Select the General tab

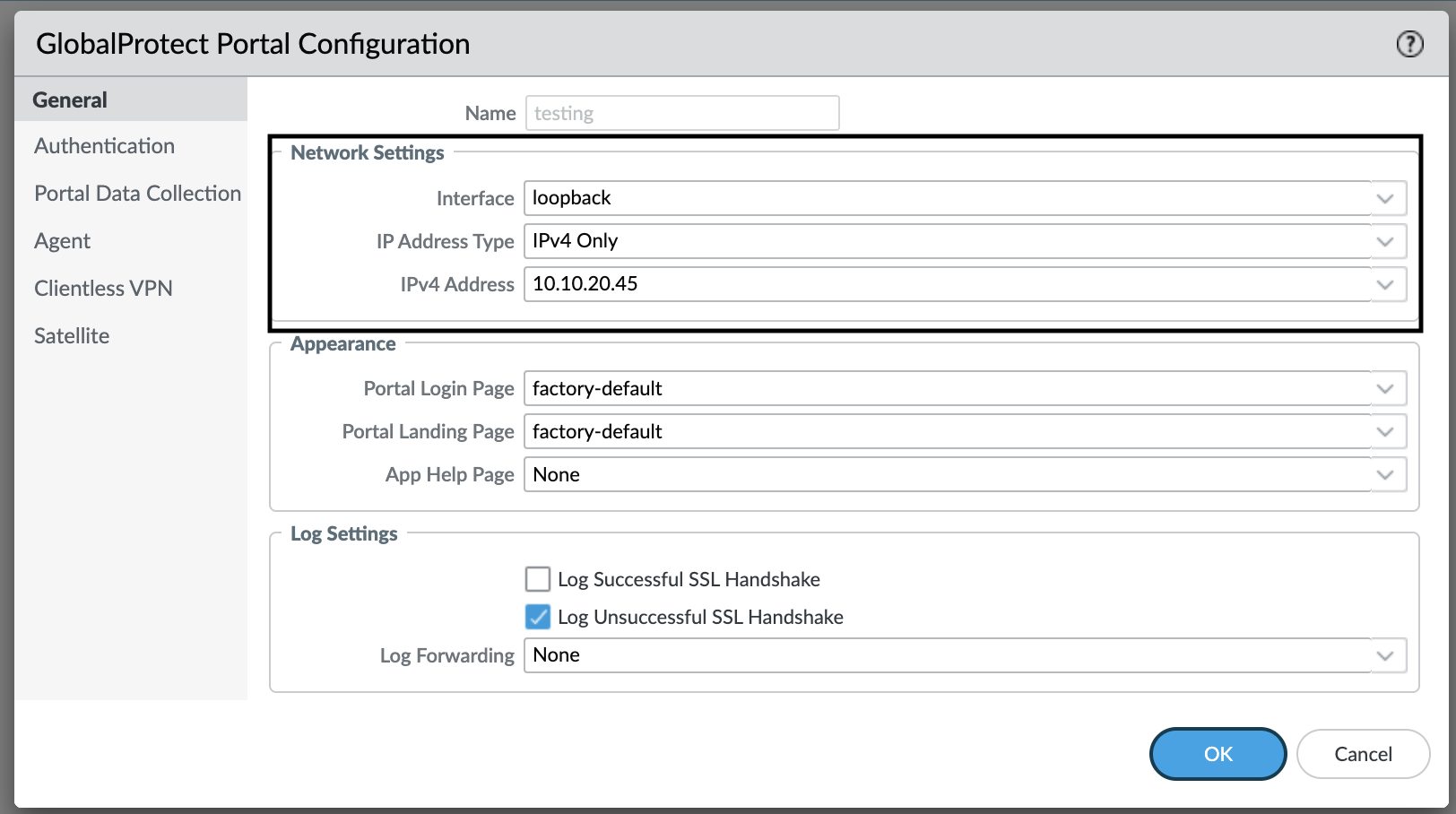click(x=131, y=100)
